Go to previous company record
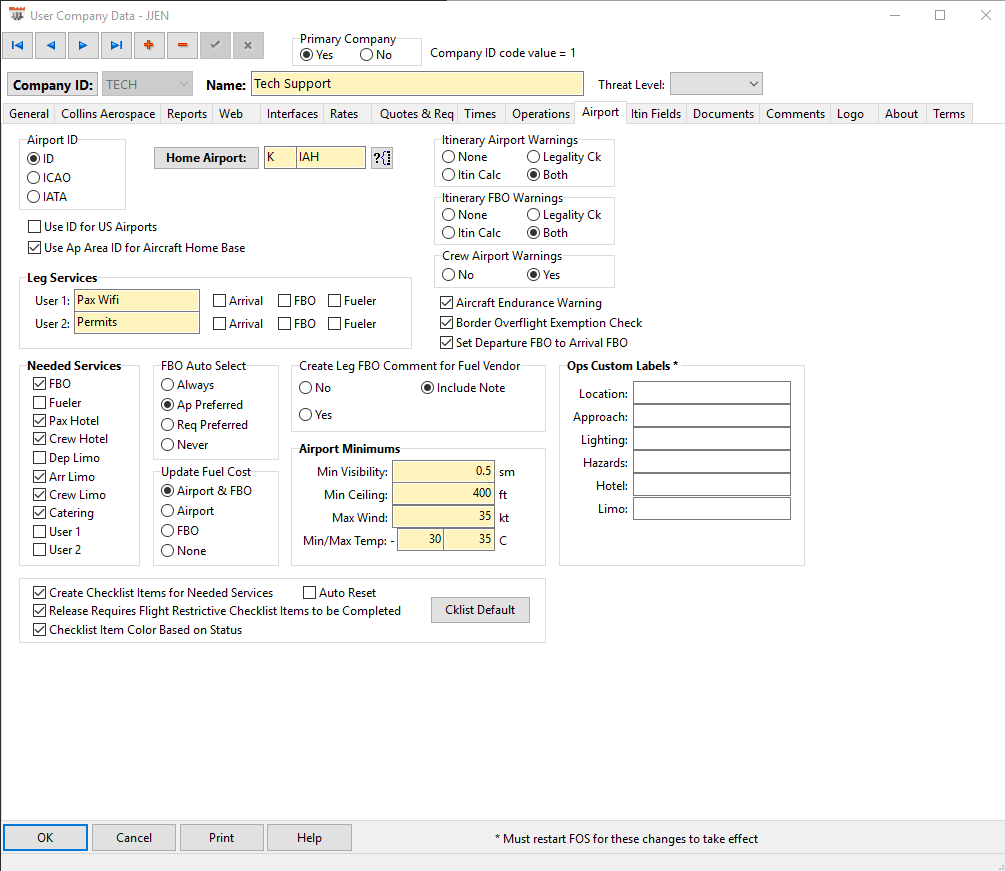The width and height of the screenshot is (1005, 871). pos(51,46)
